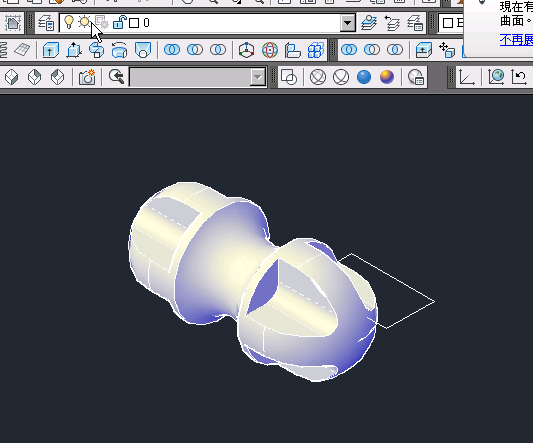Click the UCS icon
Viewport: 533px width, 443px height.
pyautogui.click(x=467, y=77)
